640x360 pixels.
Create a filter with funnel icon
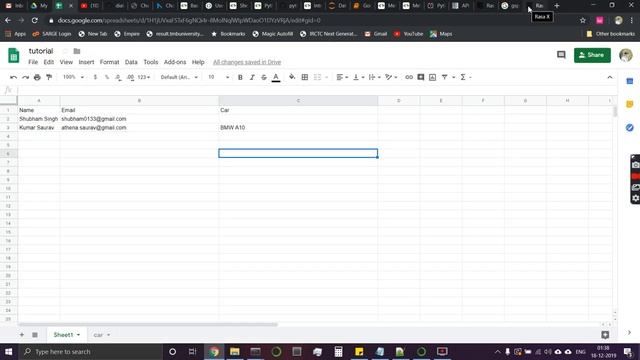[x=444, y=77]
